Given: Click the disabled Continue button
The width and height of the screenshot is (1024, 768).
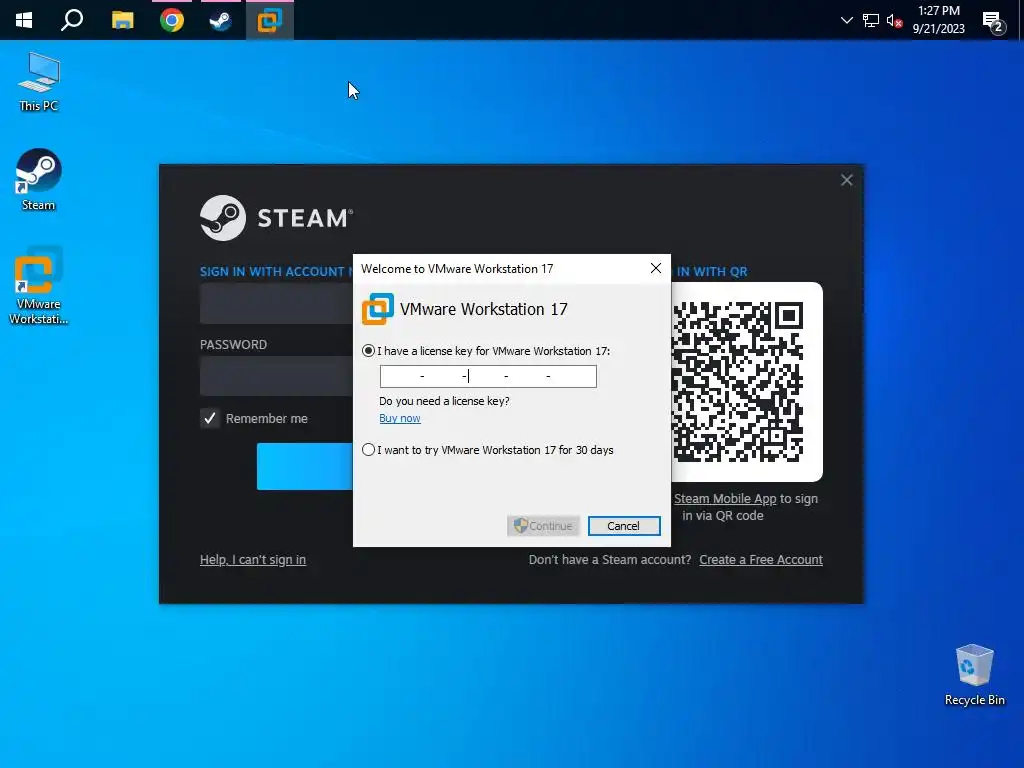Looking at the screenshot, I should click(x=543, y=526).
